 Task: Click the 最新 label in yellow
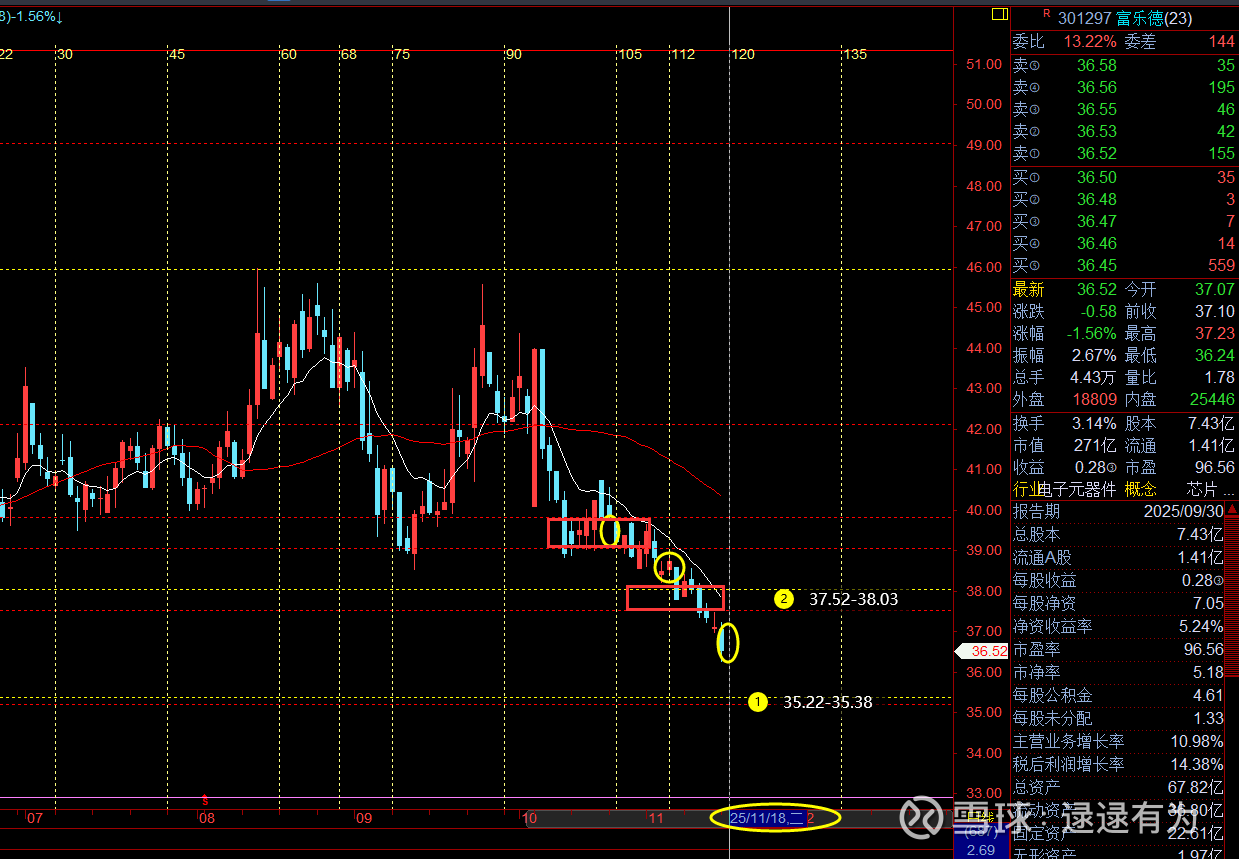pos(1028,290)
